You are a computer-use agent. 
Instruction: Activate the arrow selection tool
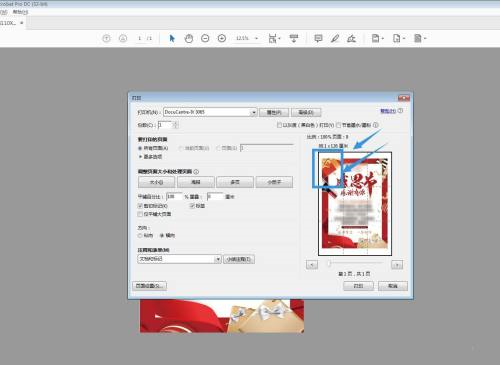click(172, 39)
